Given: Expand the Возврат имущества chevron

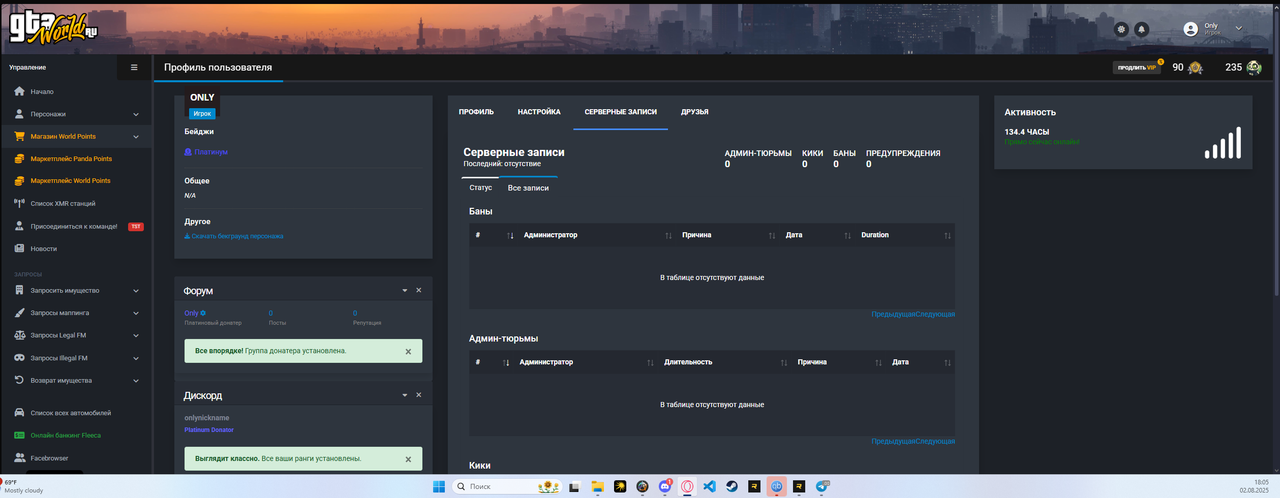Looking at the screenshot, I should 135,380.
